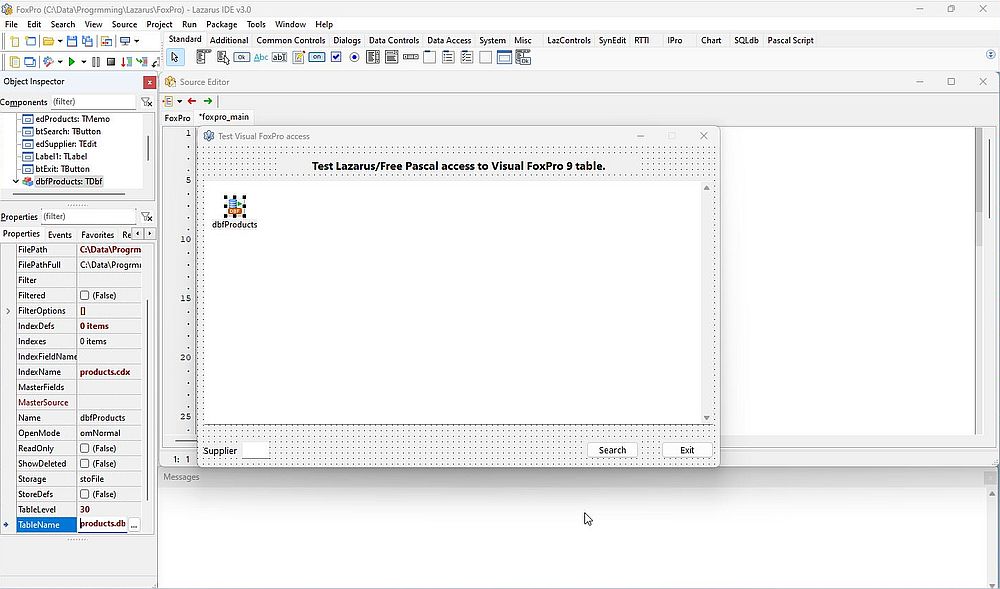Switch to the Events tab
Screen dimensions: 1000x589
coord(60,235)
